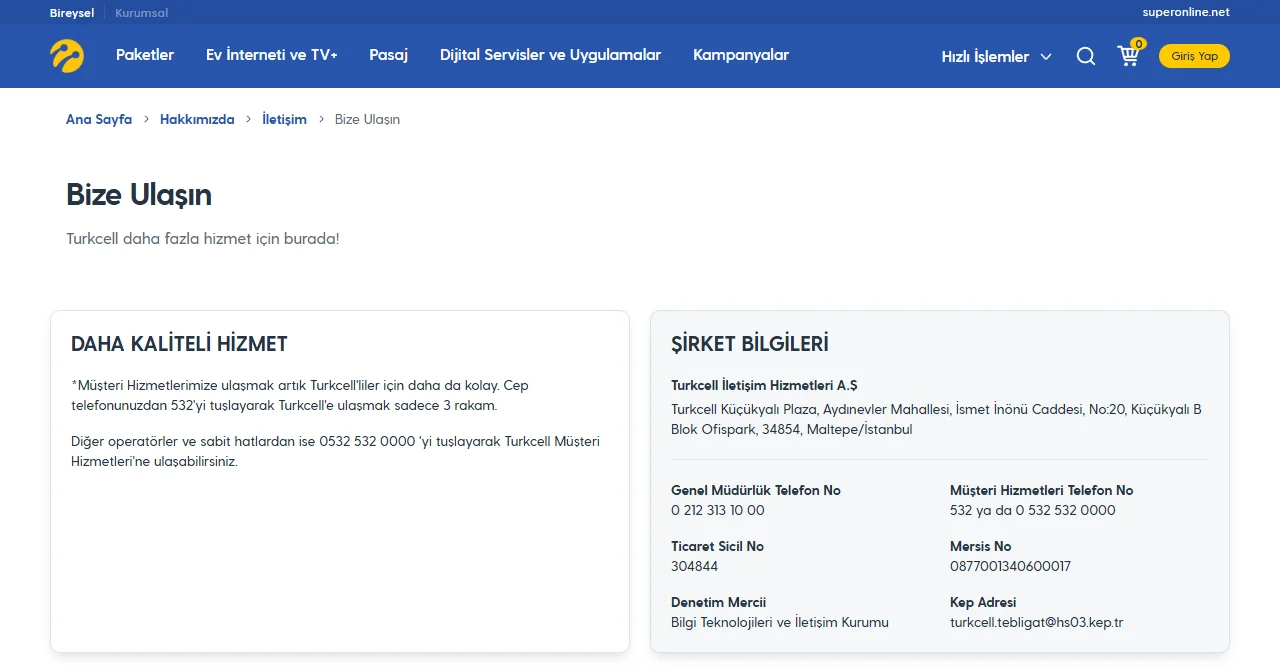Open the Pasaj menu item
Screen dimensions: 1280x670
(388, 55)
